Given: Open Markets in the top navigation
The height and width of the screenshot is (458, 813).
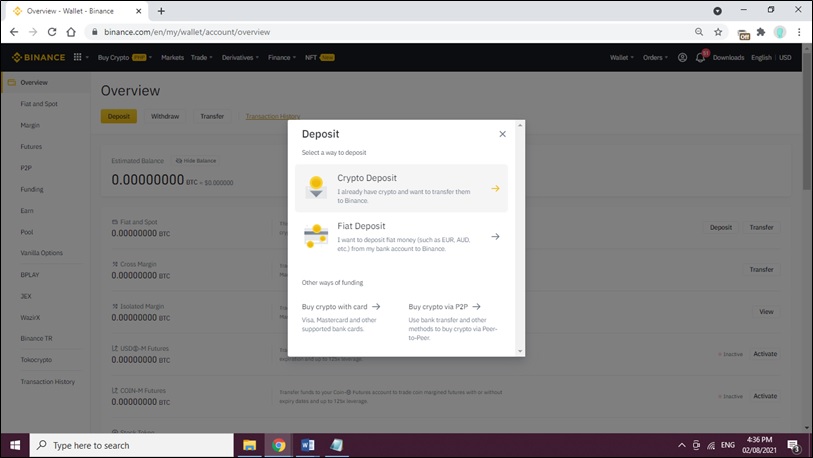Looking at the screenshot, I should [x=172, y=58].
